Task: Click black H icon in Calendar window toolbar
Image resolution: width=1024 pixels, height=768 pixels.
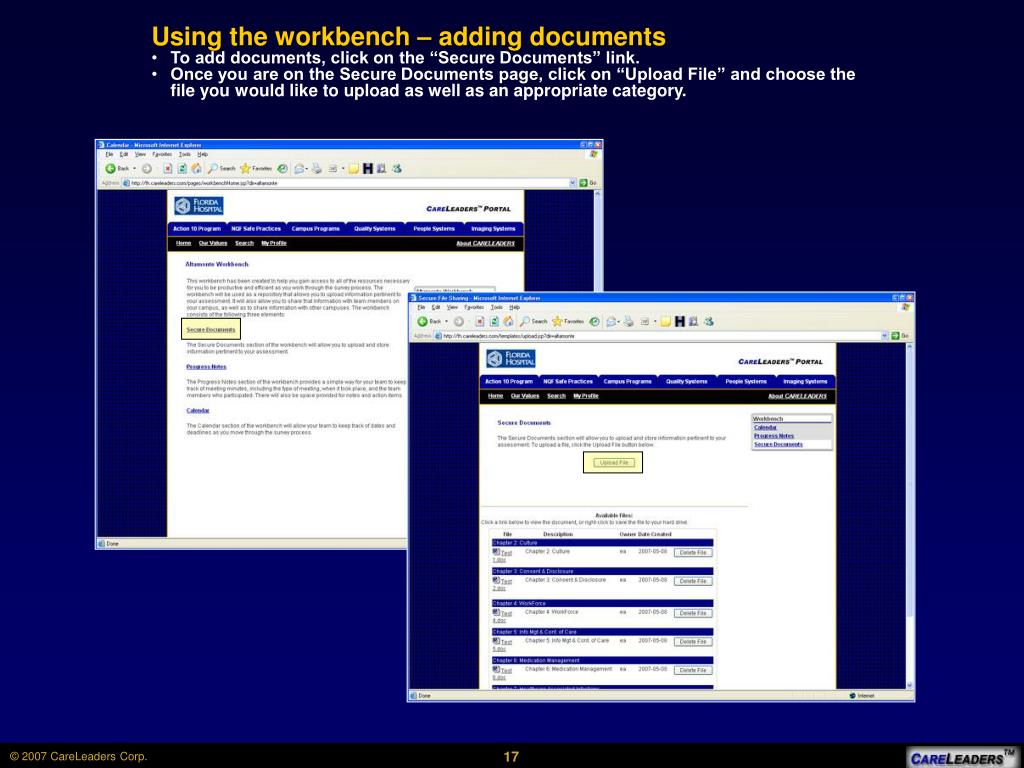Action: pos(368,168)
